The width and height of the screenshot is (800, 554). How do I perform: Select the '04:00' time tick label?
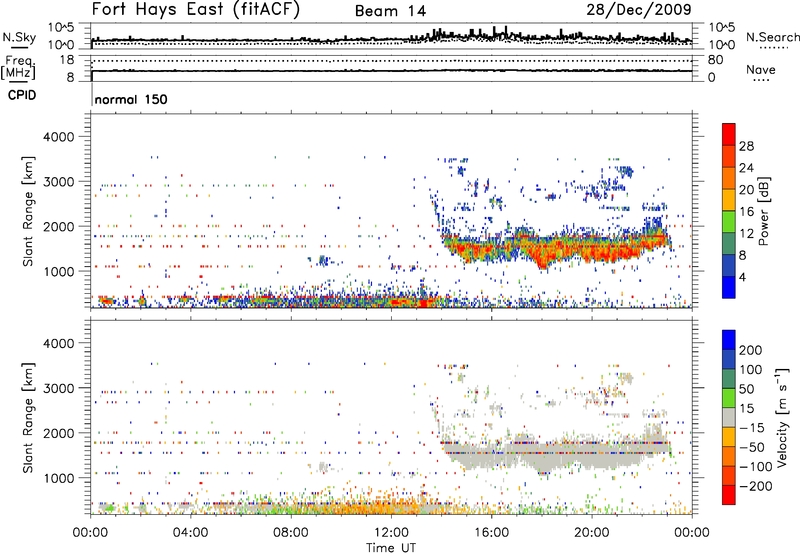tap(190, 533)
